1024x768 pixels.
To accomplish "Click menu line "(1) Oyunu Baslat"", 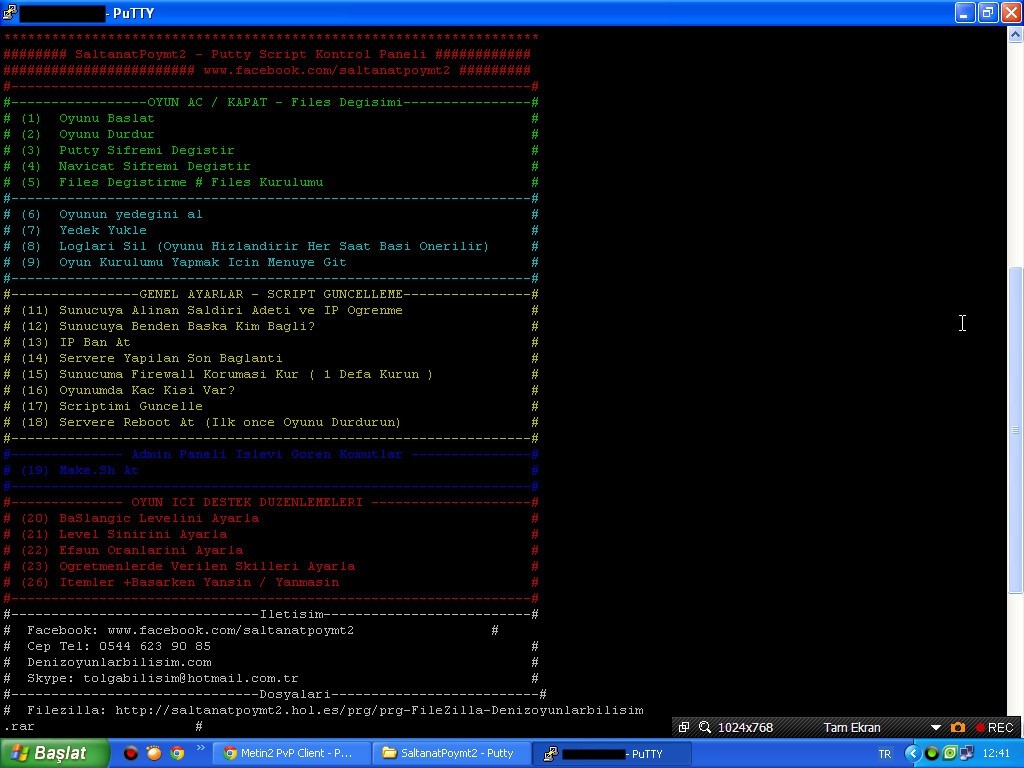I will click(88, 118).
